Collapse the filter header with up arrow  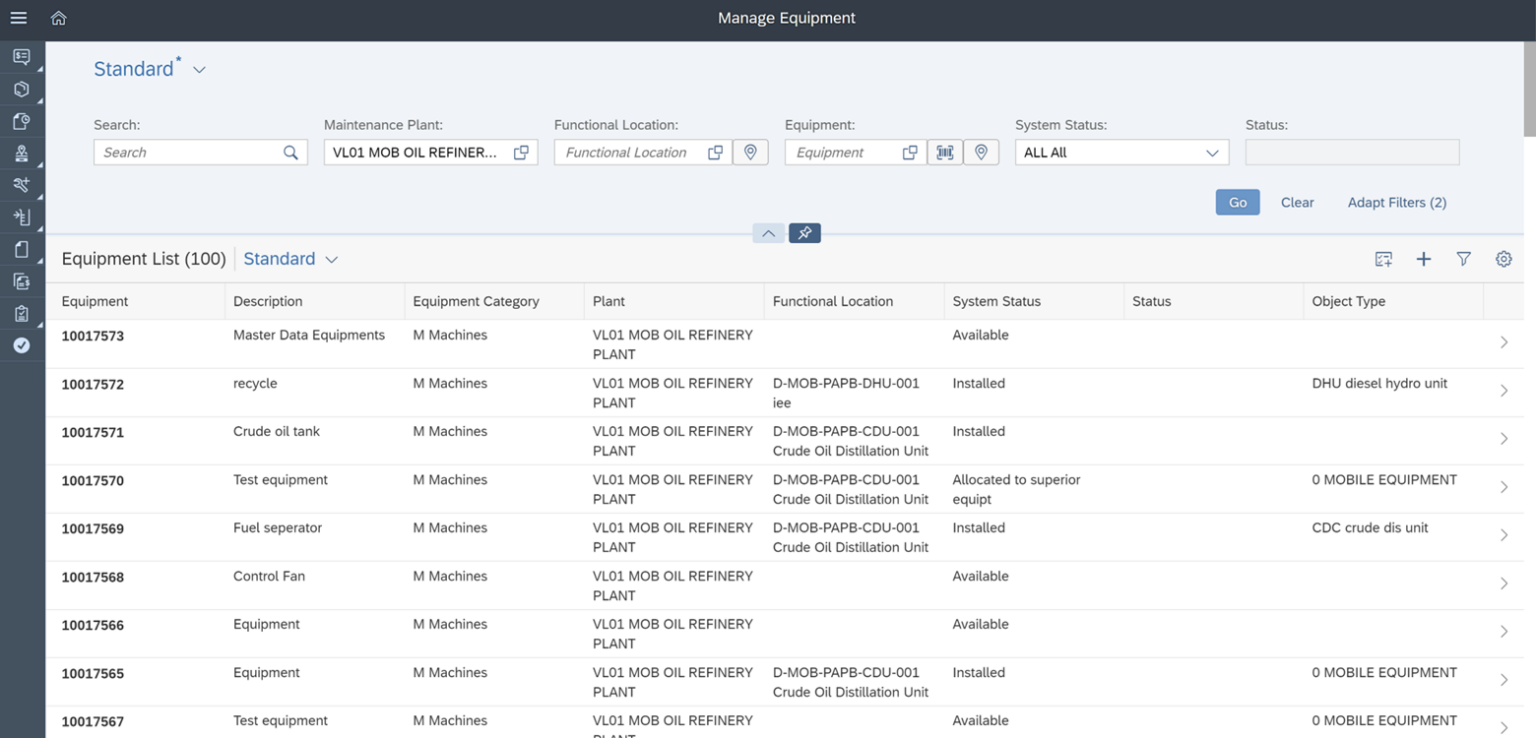click(x=768, y=233)
